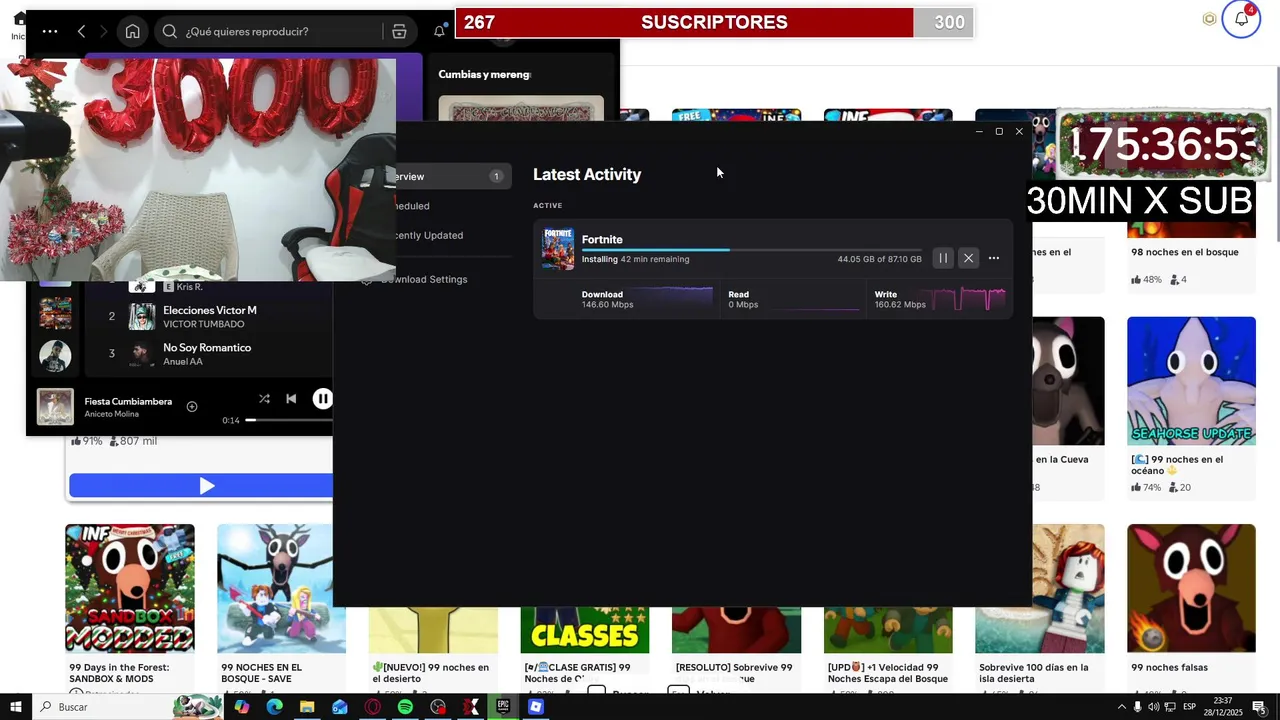Open Microsoft Edge from taskbar
Screen dimensions: 1280x720
(274, 707)
